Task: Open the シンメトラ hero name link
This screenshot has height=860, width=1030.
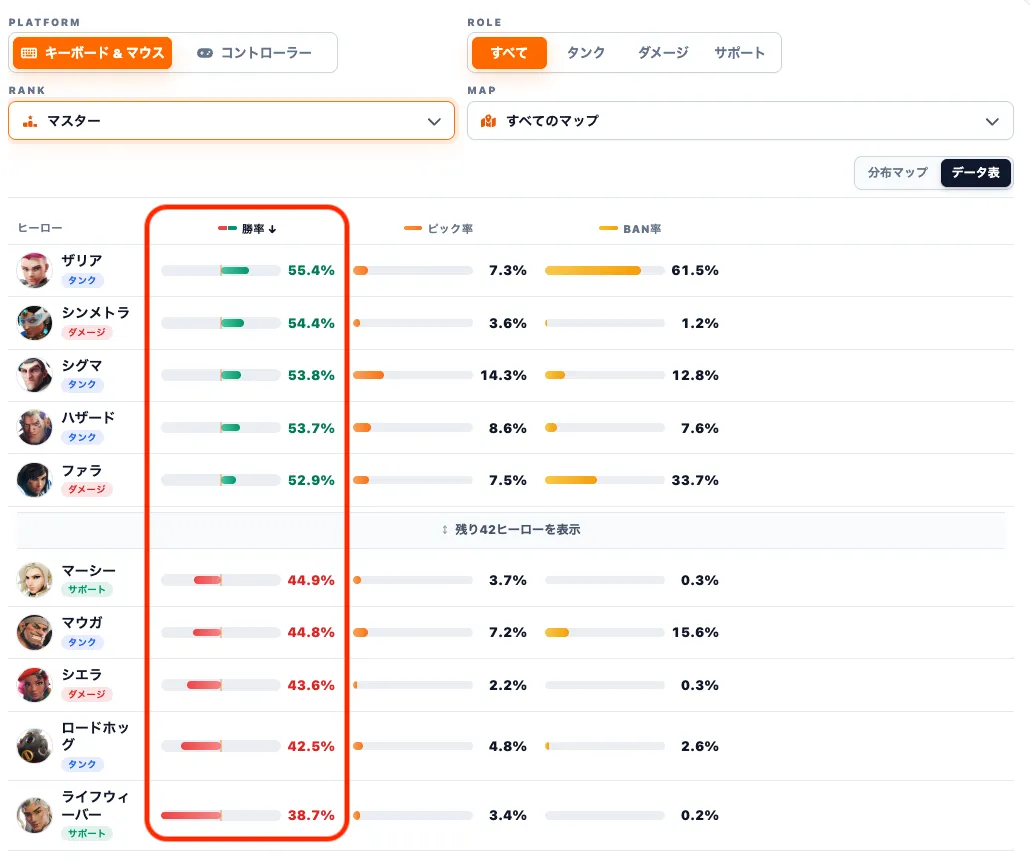Action: click(96, 313)
